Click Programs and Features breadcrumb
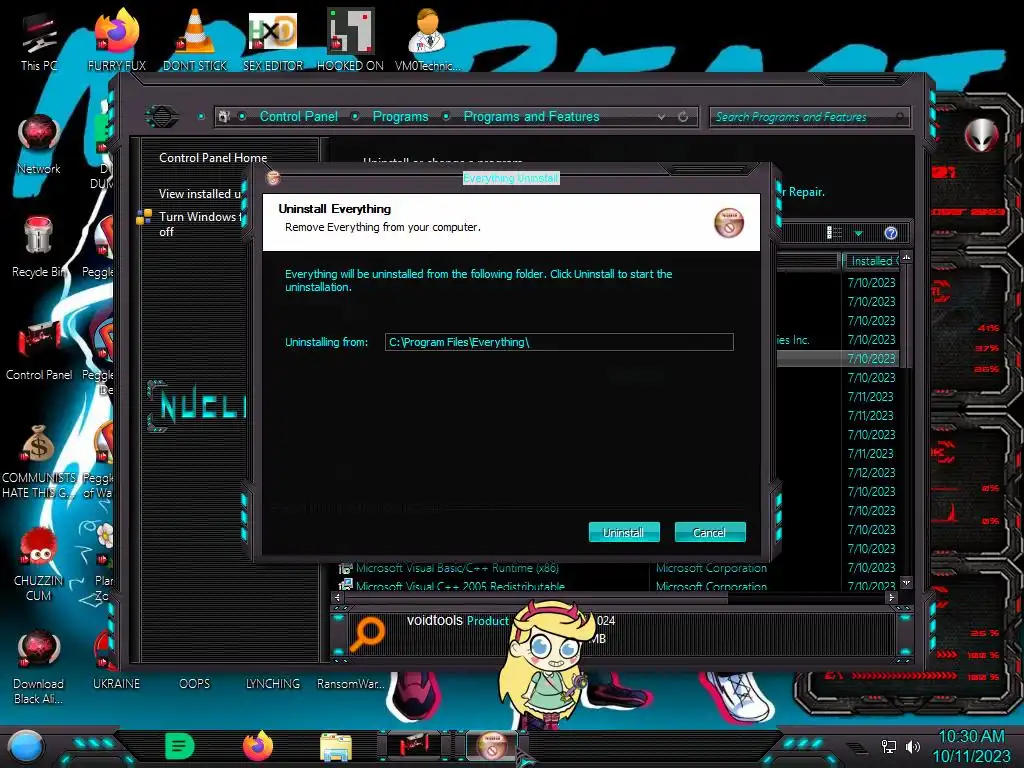Screen dimensions: 1024x768 coord(531,117)
